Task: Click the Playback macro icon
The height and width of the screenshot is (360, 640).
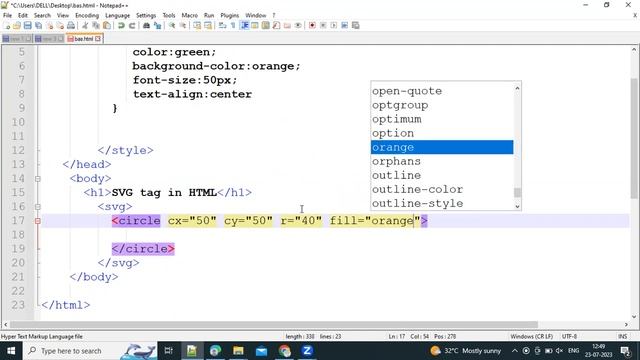Action: pos(334,25)
